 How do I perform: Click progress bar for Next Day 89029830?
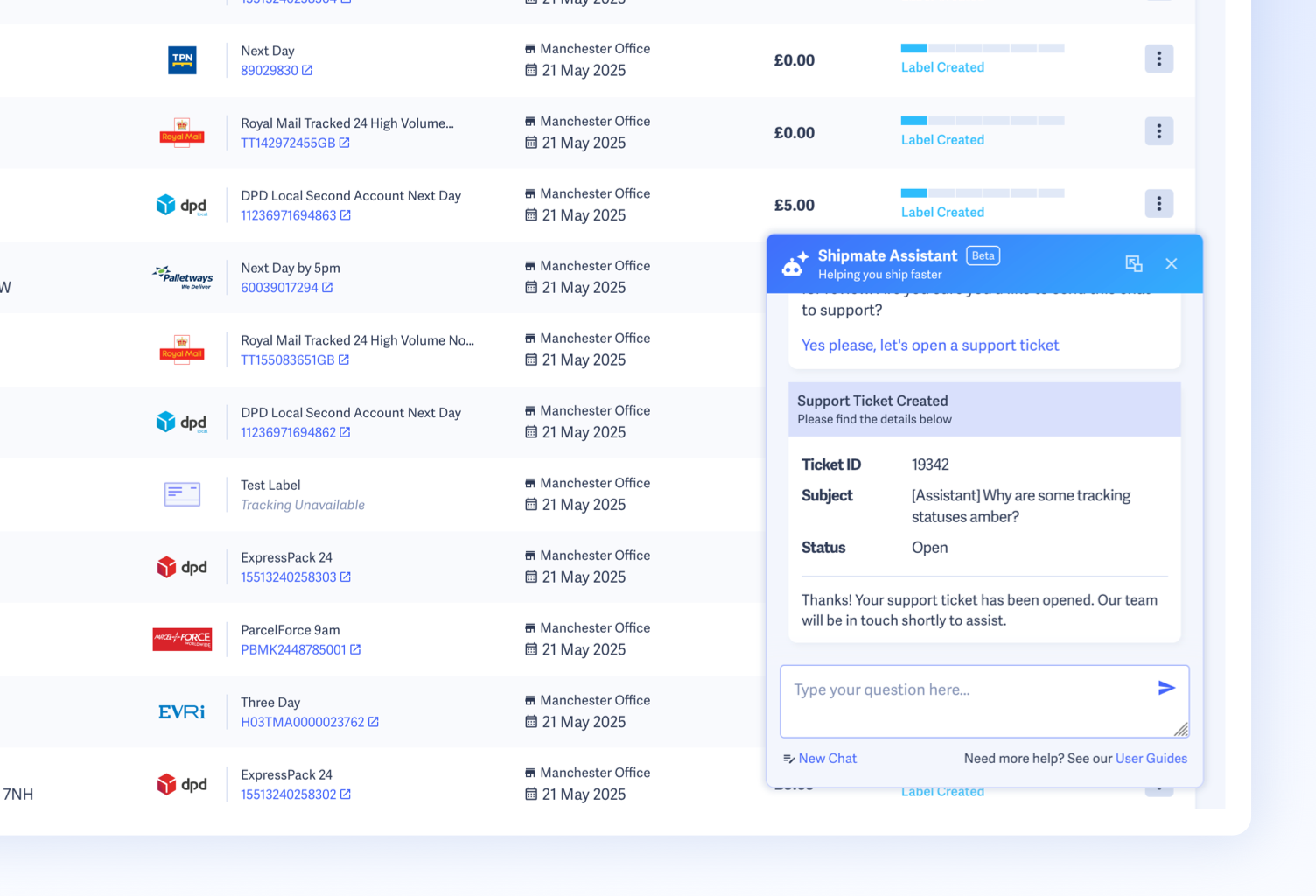coord(983,48)
